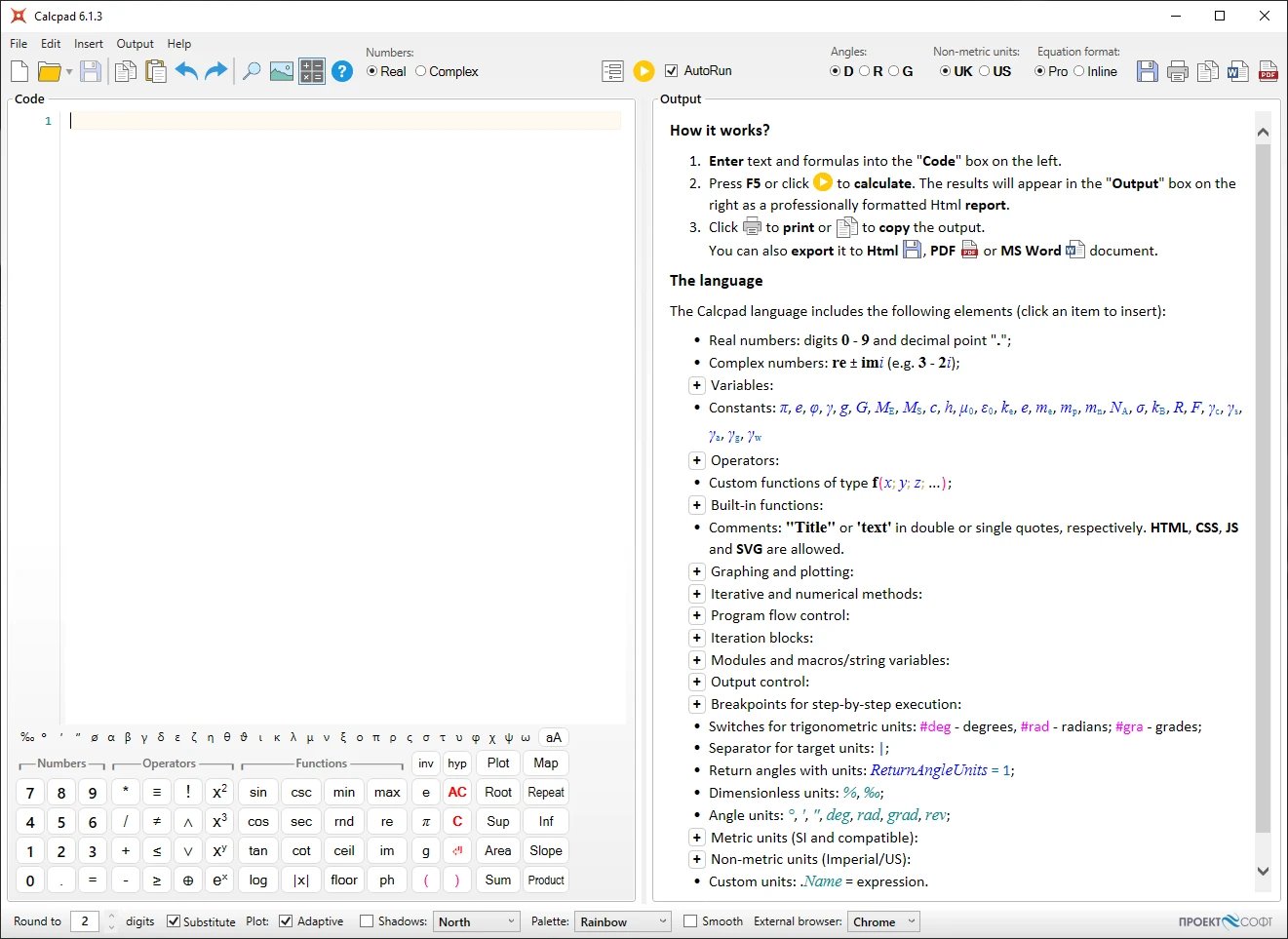This screenshot has height=939, width=1288.
Task: Click the insert image icon
Action: click(x=282, y=71)
